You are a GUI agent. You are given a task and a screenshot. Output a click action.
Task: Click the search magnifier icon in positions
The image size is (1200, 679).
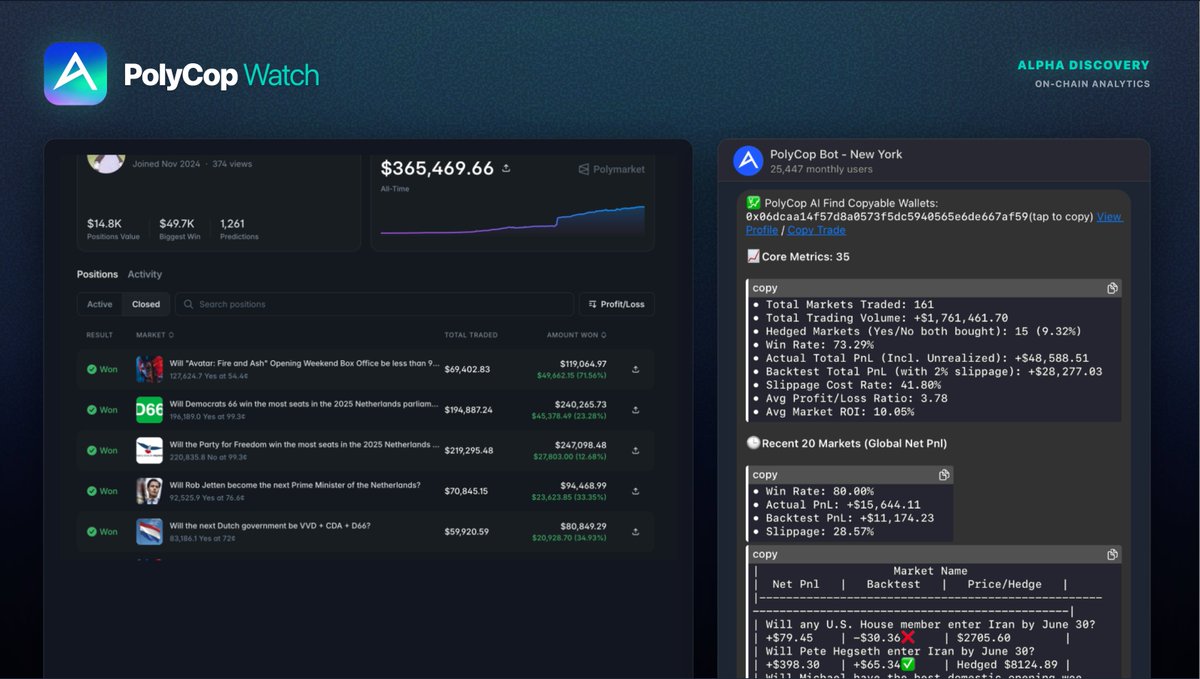tap(188, 304)
